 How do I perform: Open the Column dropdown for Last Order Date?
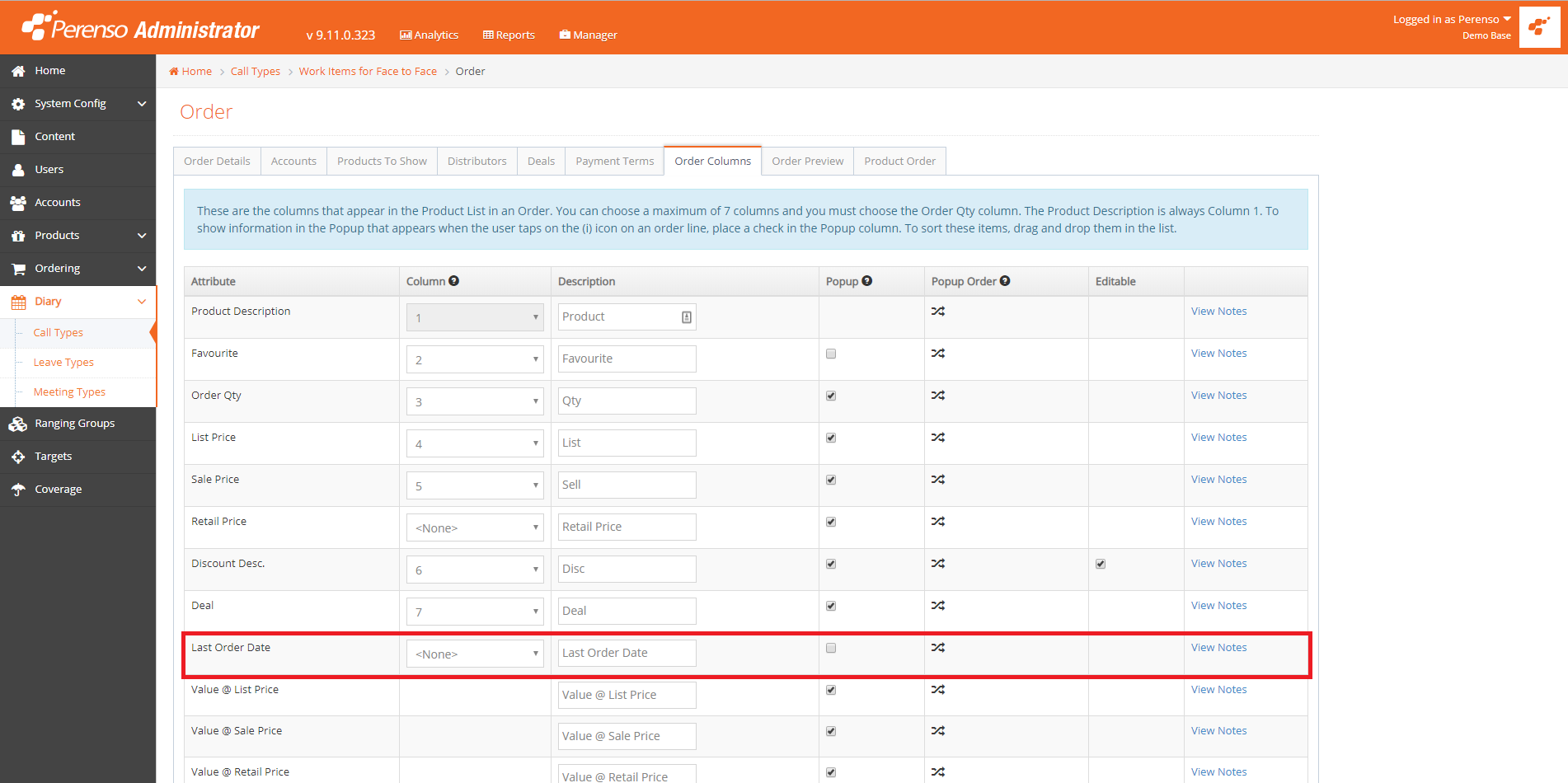475,654
